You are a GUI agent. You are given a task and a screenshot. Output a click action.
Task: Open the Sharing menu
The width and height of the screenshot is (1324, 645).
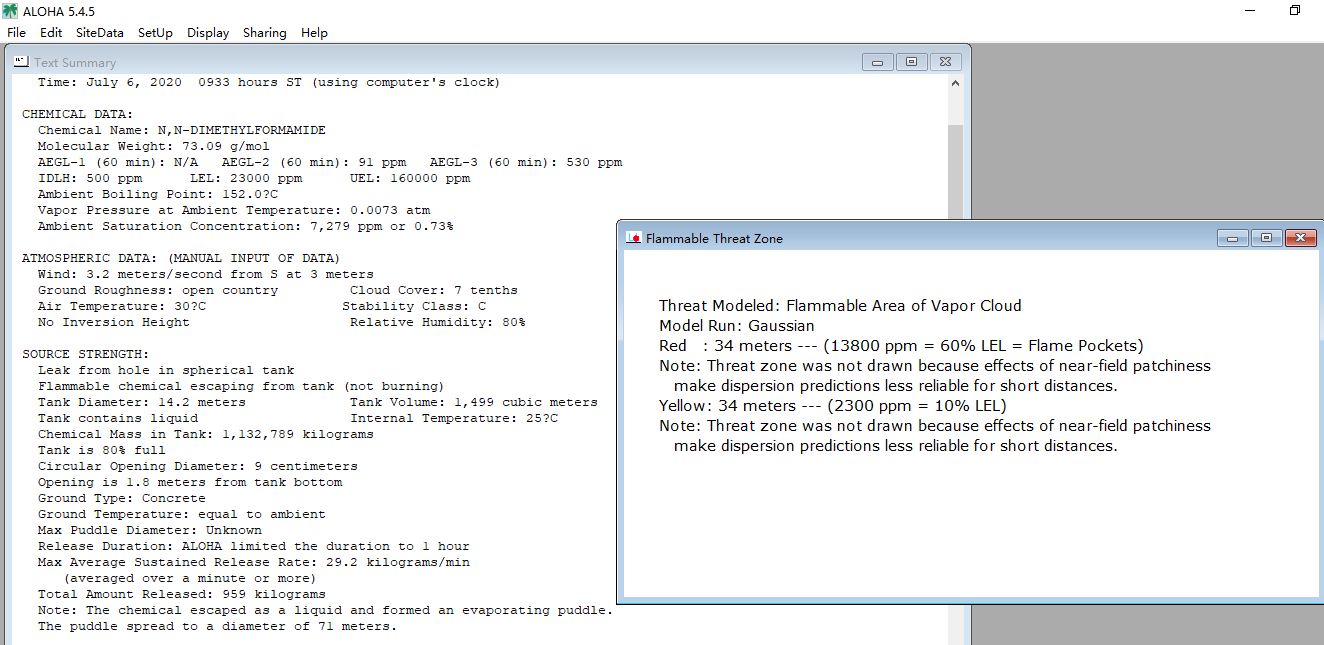click(265, 33)
